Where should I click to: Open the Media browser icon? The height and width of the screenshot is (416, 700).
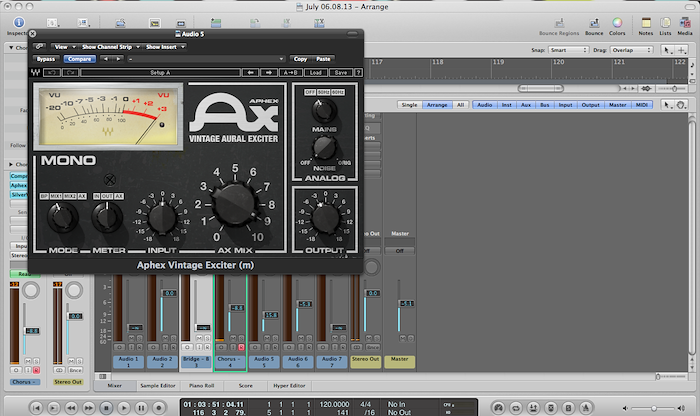click(685, 23)
